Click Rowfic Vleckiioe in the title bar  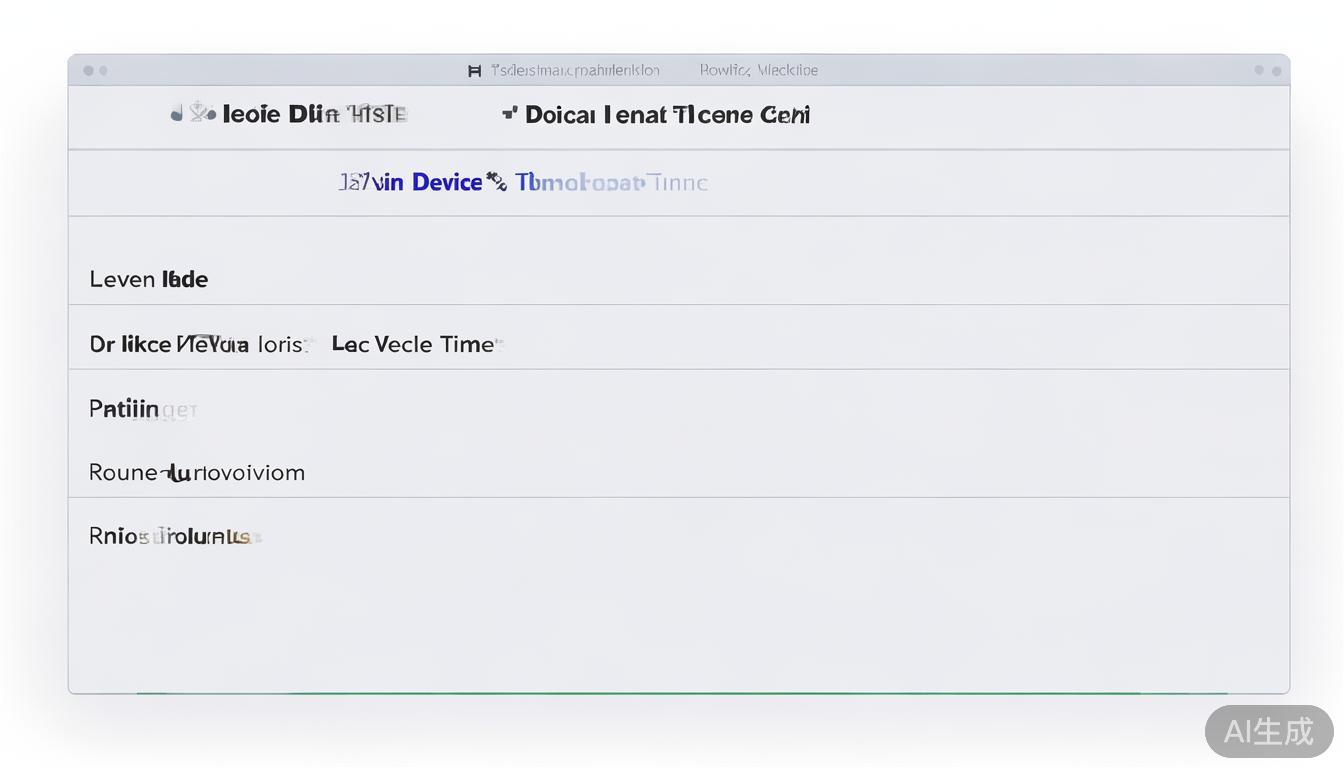pos(758,71)
